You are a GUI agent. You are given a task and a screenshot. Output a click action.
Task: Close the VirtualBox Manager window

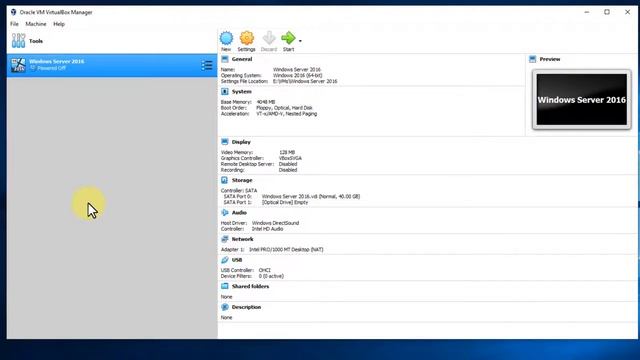627,12
